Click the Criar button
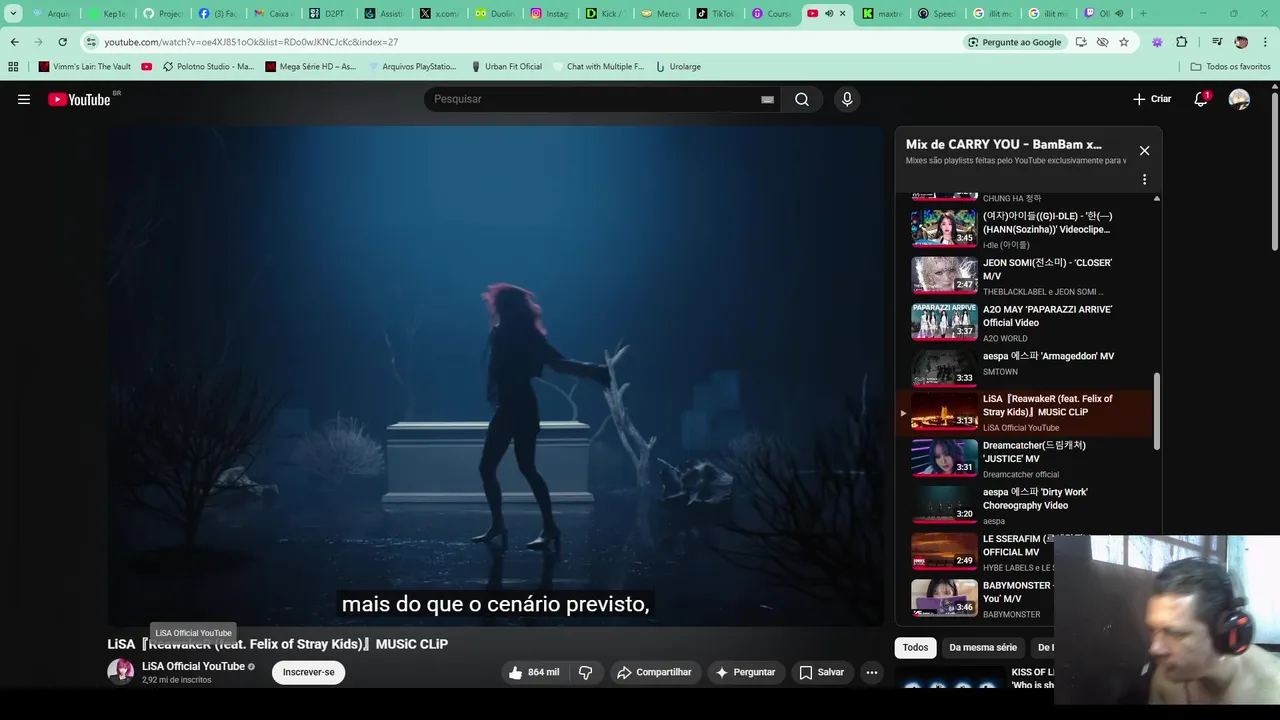This screenshot has width=1280, height=720. [x=1152, y=99]
